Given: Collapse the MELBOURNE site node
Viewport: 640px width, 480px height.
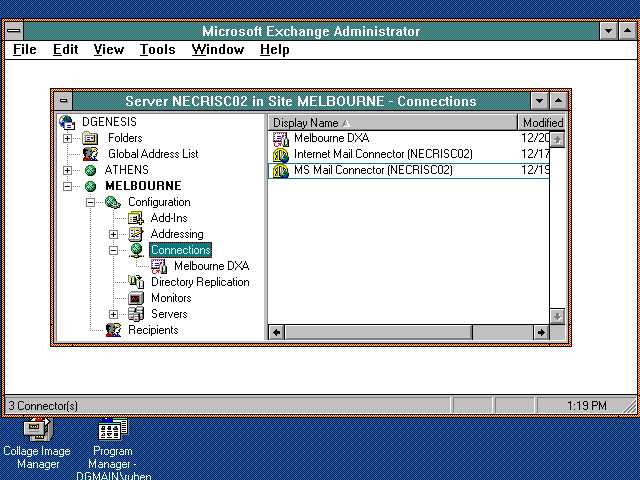Looking at the screenshot, I should point(67,187).
